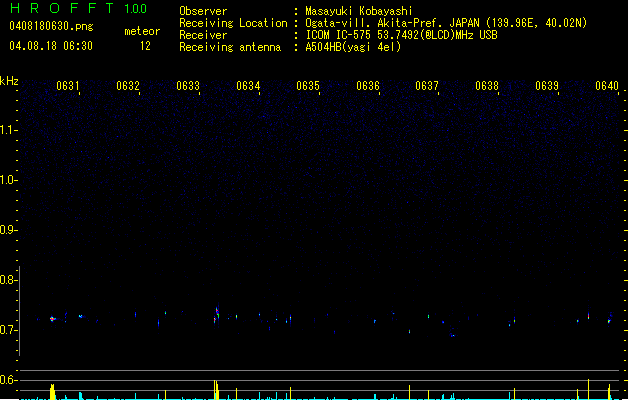Click the 0636 time marker
Image resolution: width=629 pixels, height=400 pixels.
click(x=368, y=86)
